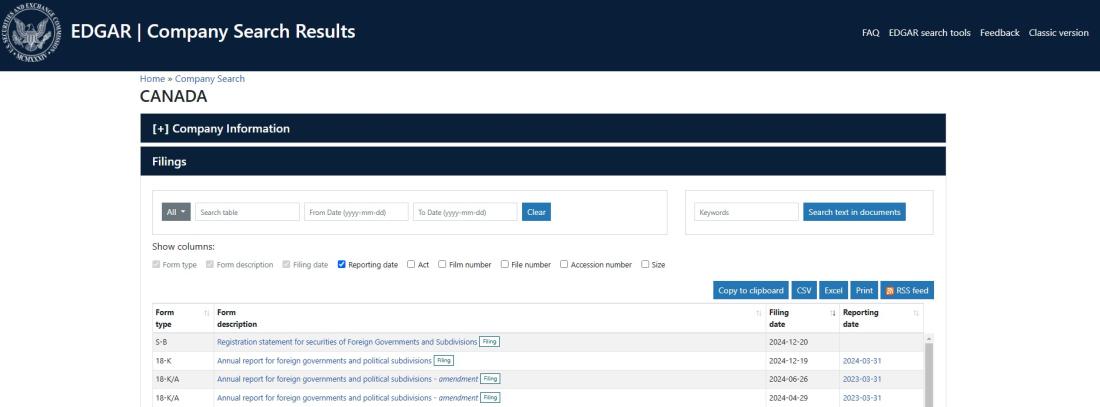This screenshot has height=407, width=1100.
Task: Open EDGAR search tools
Action: point(930,33)
